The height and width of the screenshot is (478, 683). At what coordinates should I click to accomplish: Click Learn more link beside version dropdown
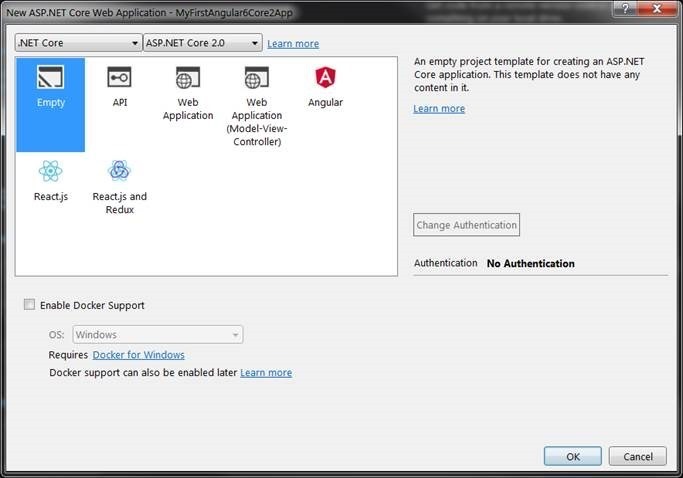pyautogui.click(x=293, y=44)
